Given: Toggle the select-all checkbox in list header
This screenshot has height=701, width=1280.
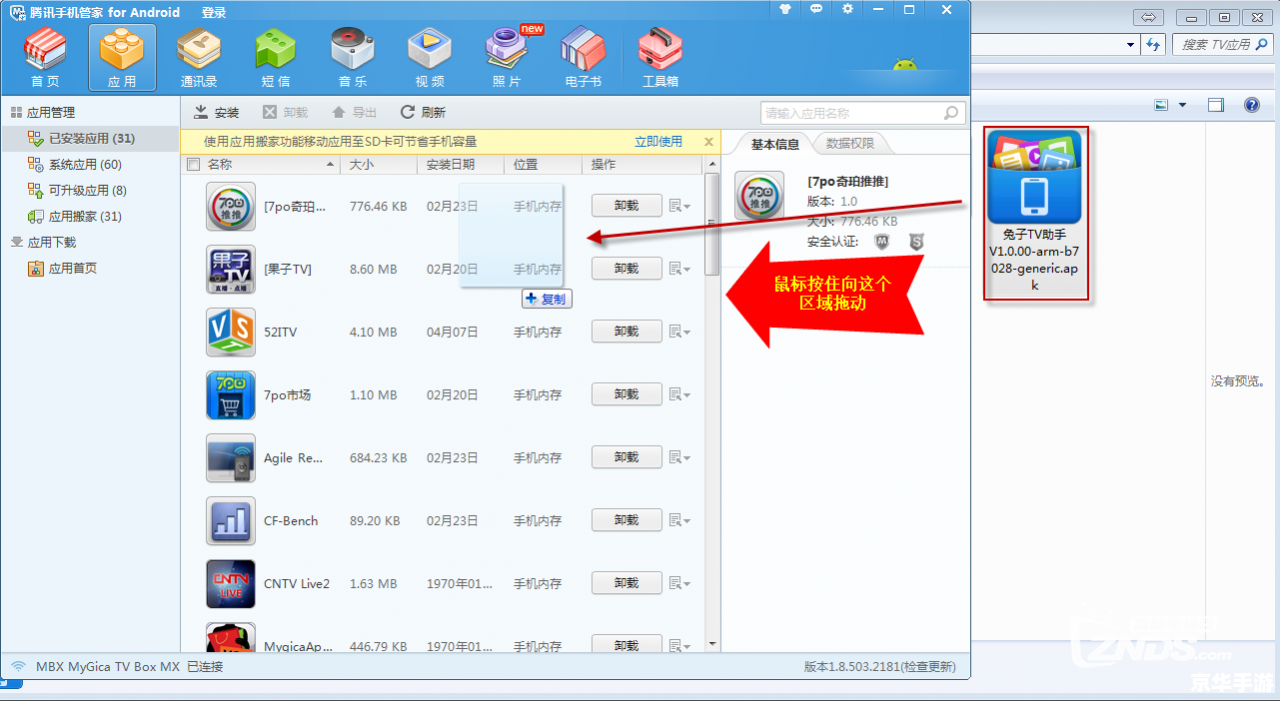Looking at the screenshot, I should pyautogui.click(x=194, y=165).
